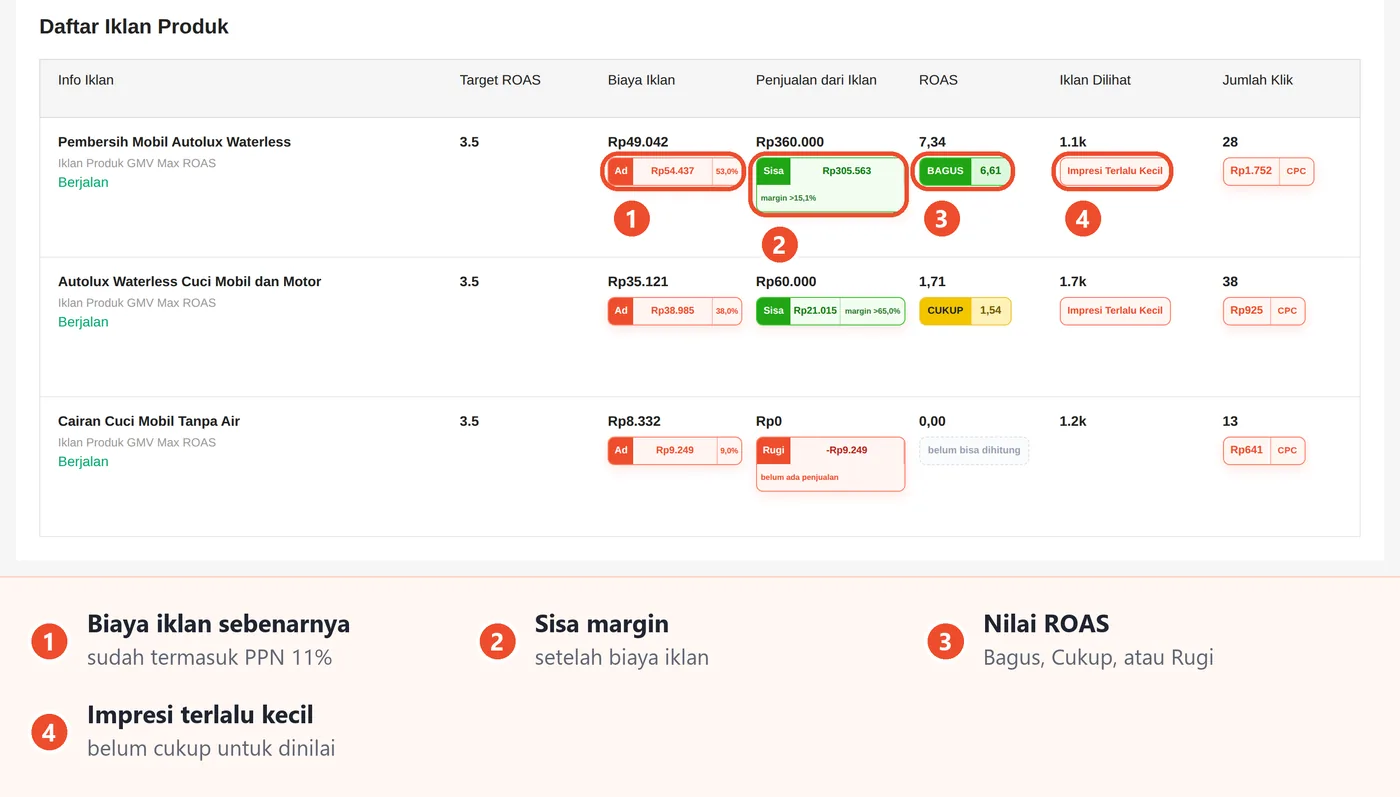This screenshot has width=1400, height=797.
Task: Click Berjalan status of Cairan Cuci Mobil Tanpa Air
Action: coord(83,461)
